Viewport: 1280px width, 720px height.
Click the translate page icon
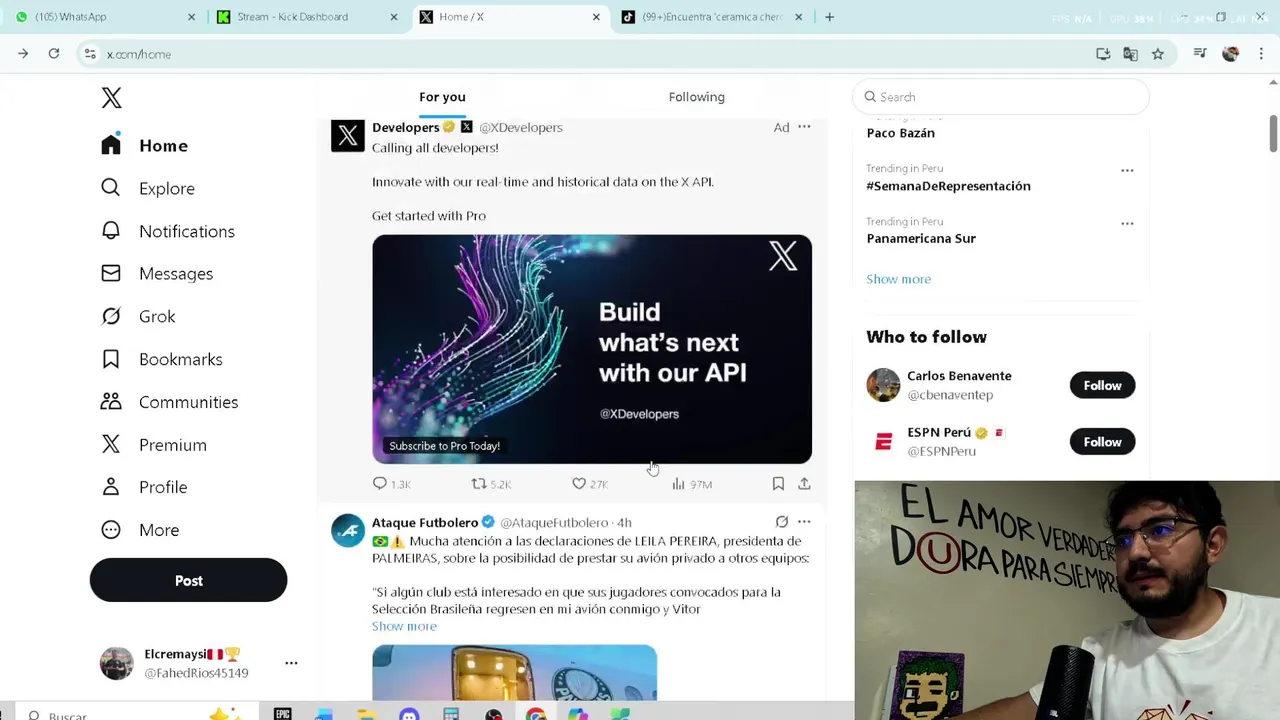click(1130, 54)
